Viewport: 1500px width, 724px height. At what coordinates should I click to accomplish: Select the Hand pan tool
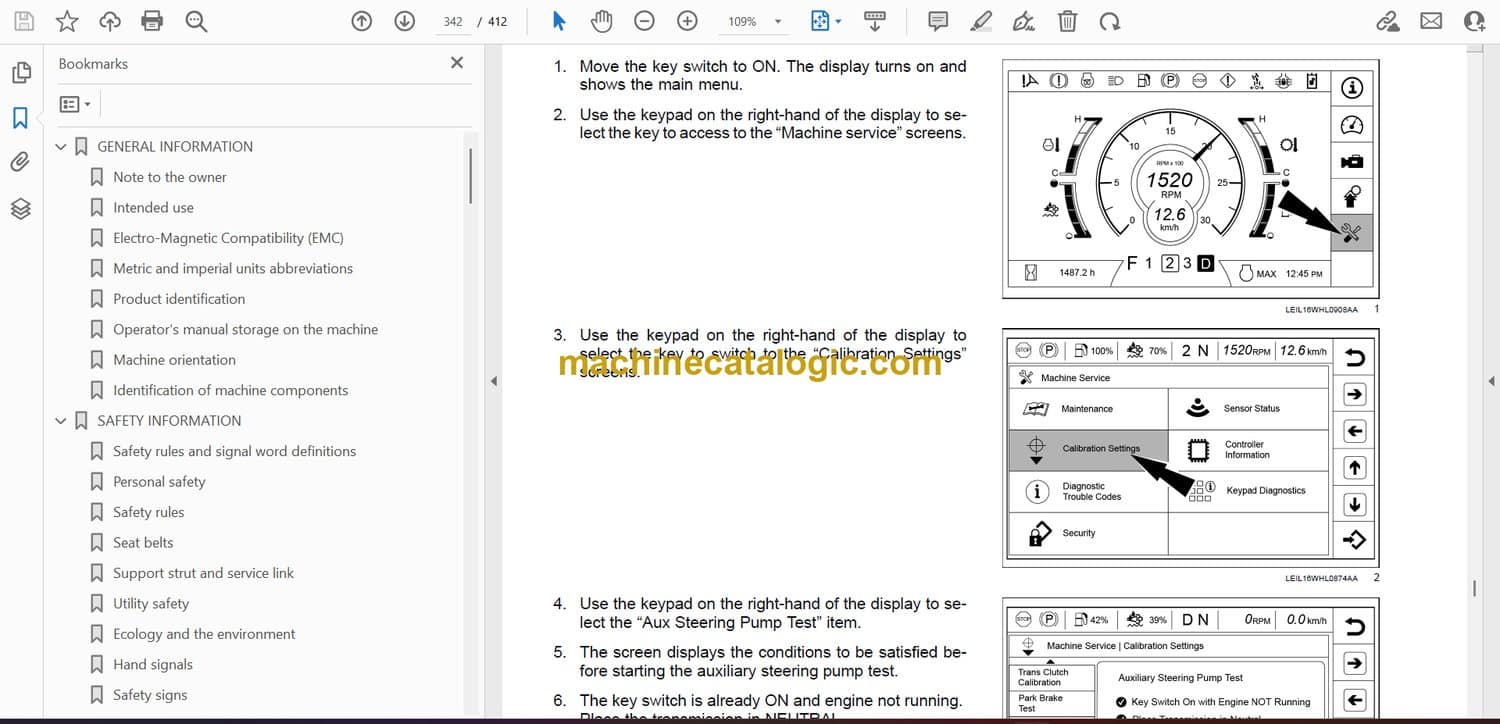pos(601,21)
